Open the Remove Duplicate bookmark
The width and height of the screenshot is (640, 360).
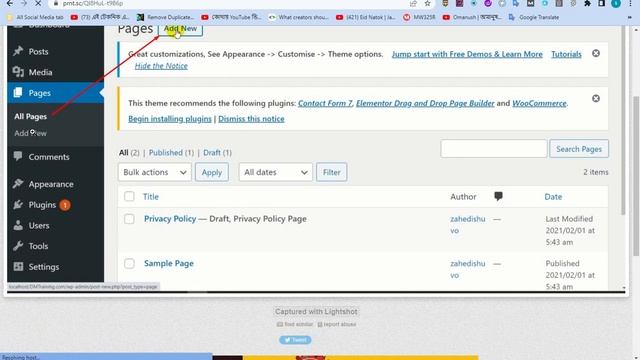[165, 17]
